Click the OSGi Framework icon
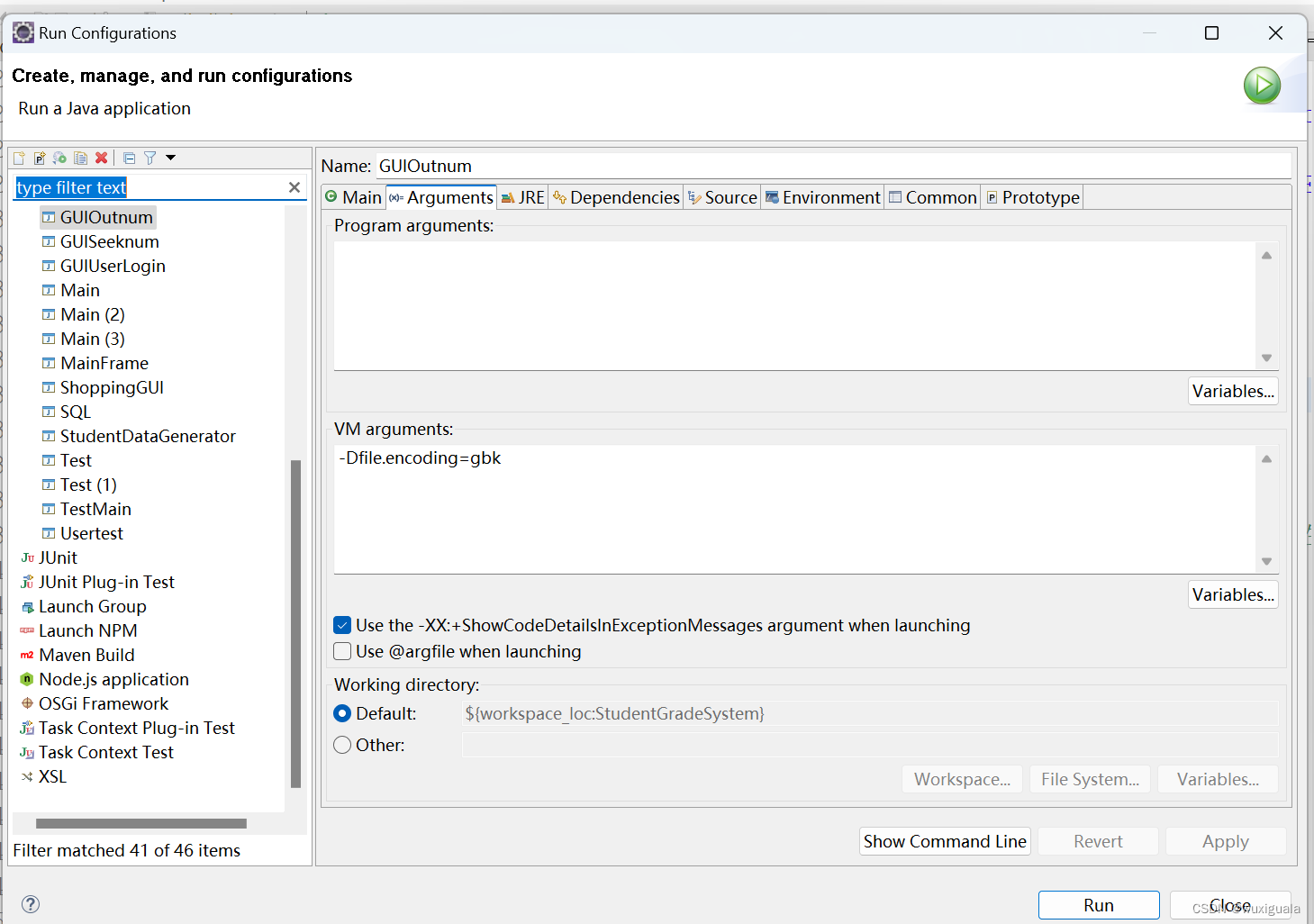The image size is (1314, 924). coord(27,703)
